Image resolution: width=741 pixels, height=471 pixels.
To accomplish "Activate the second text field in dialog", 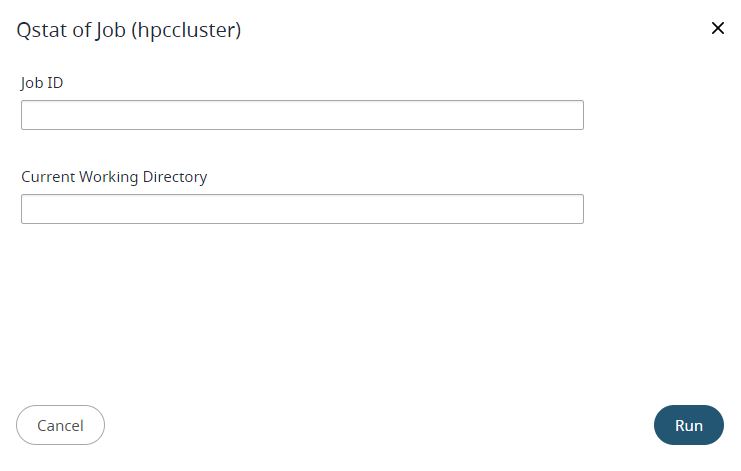I will [302, 209].
